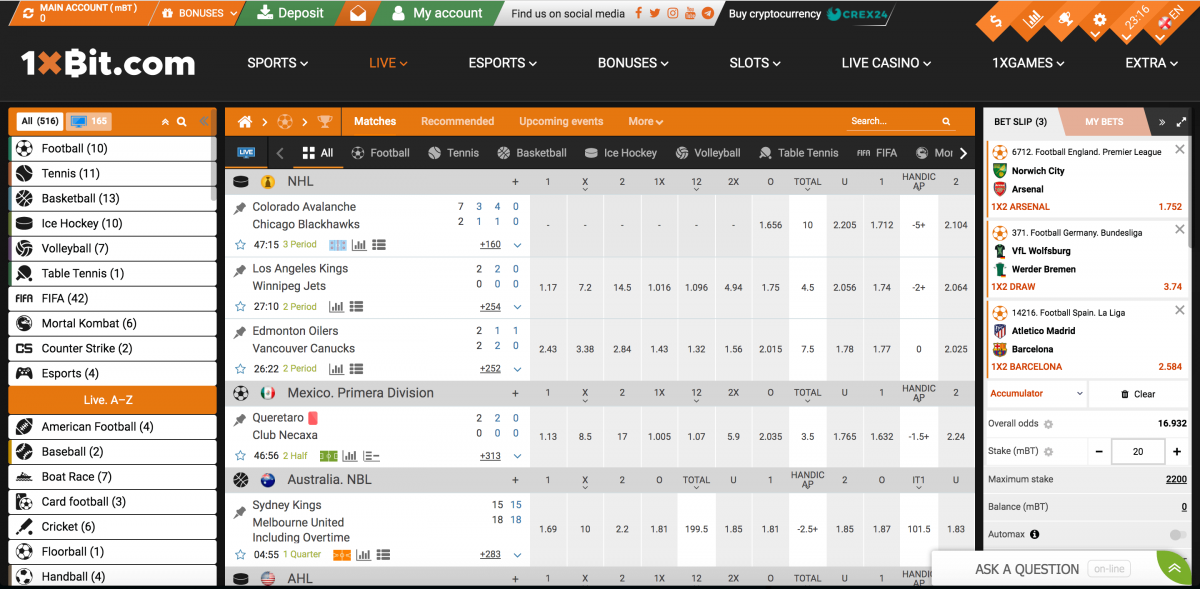
Task: Open the settings gear in top corner
Action: (1100, 20)
